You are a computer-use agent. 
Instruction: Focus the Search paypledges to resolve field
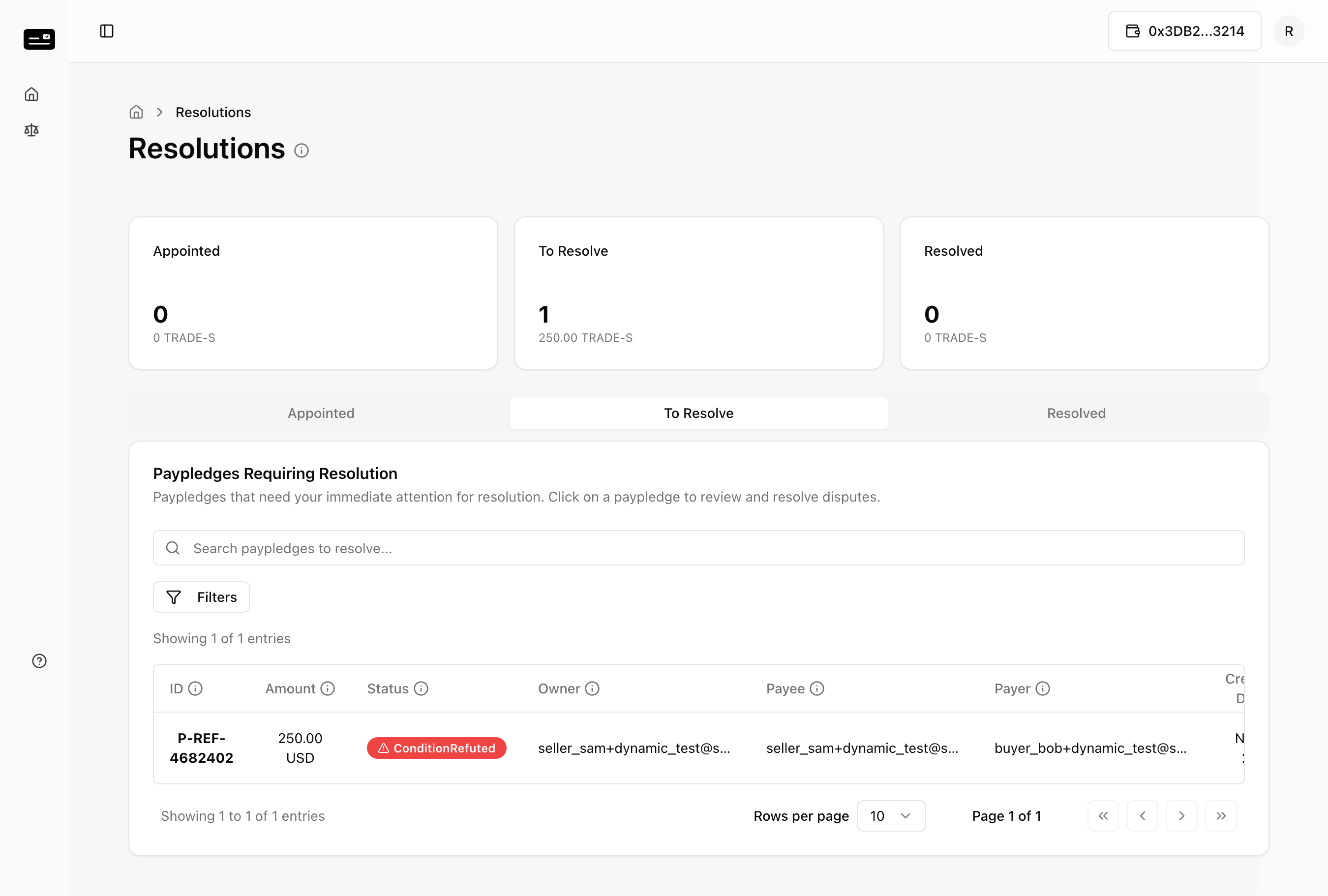[699, 548]
